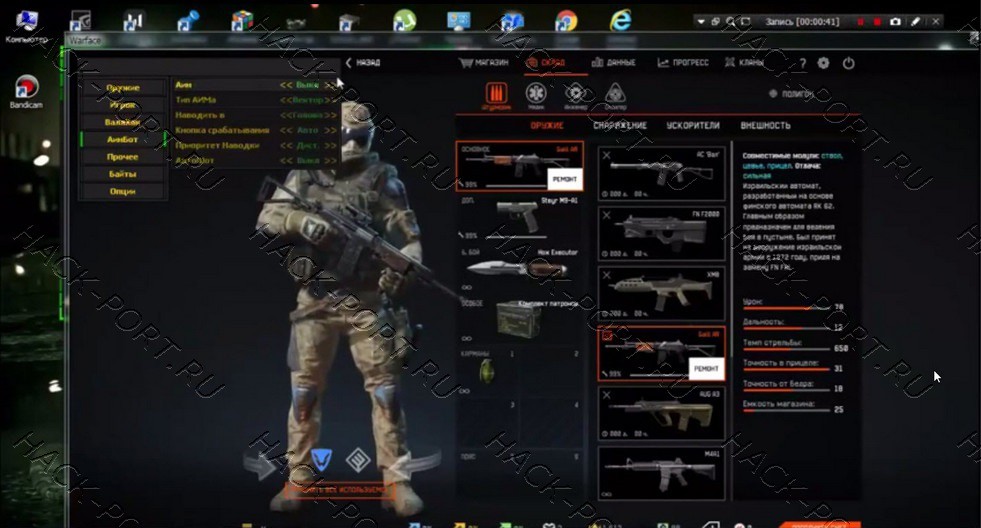Viewport: 981px width, 528px height.
Task: Select the Steyr M9-A1 pistol slot
Action: point(519,219)
